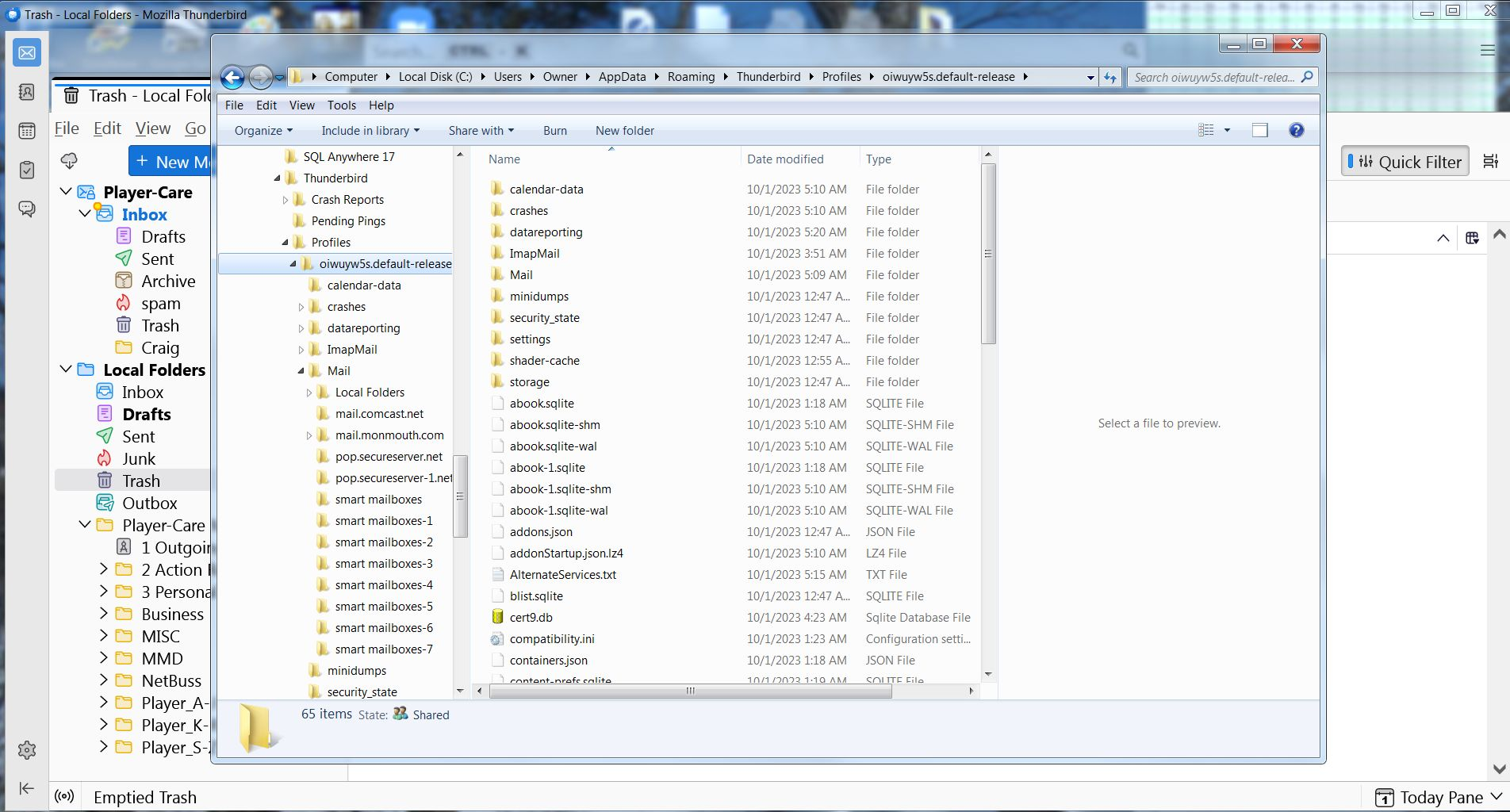The image size is (1510, 812).
Task: Open the Tools menu in Explorer
Action: [341, 105]
